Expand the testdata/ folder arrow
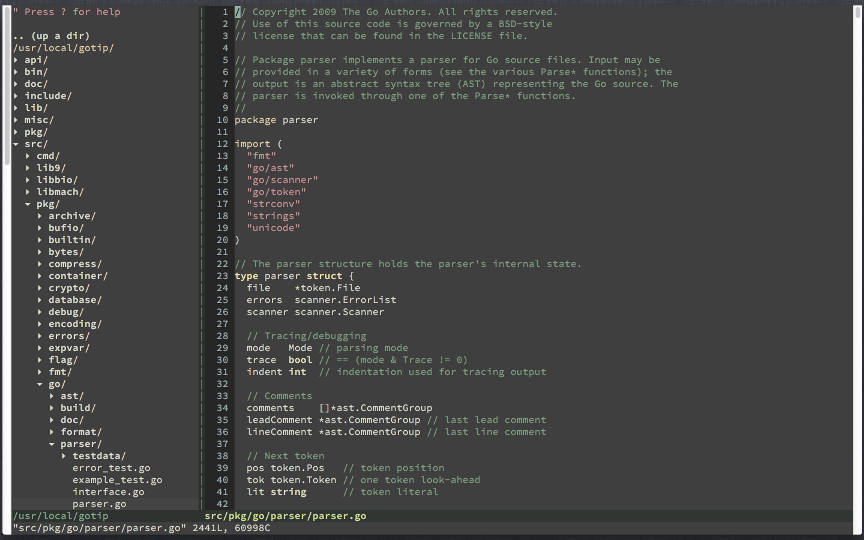 point(64,456)
